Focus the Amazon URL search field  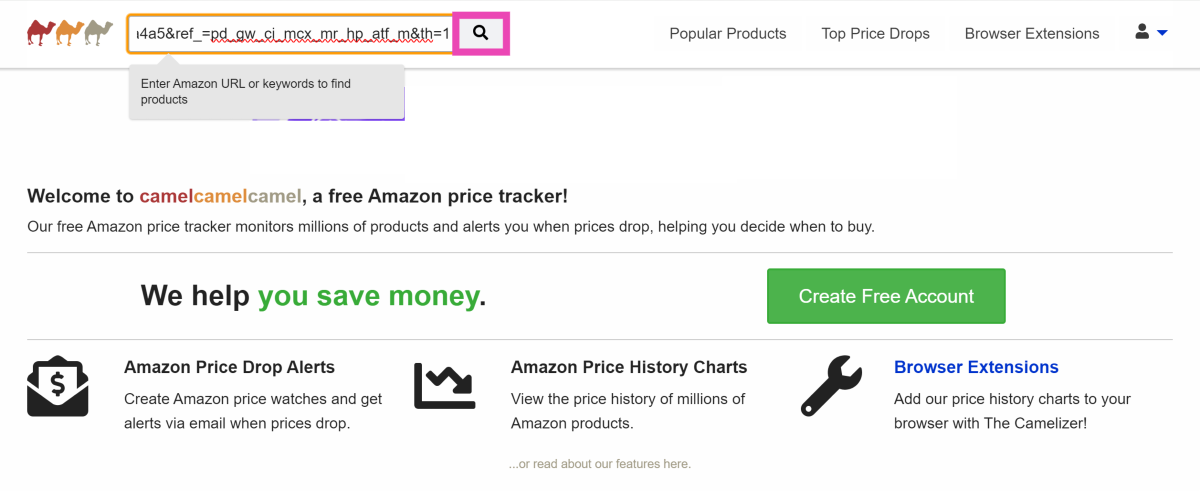point(290,34)
